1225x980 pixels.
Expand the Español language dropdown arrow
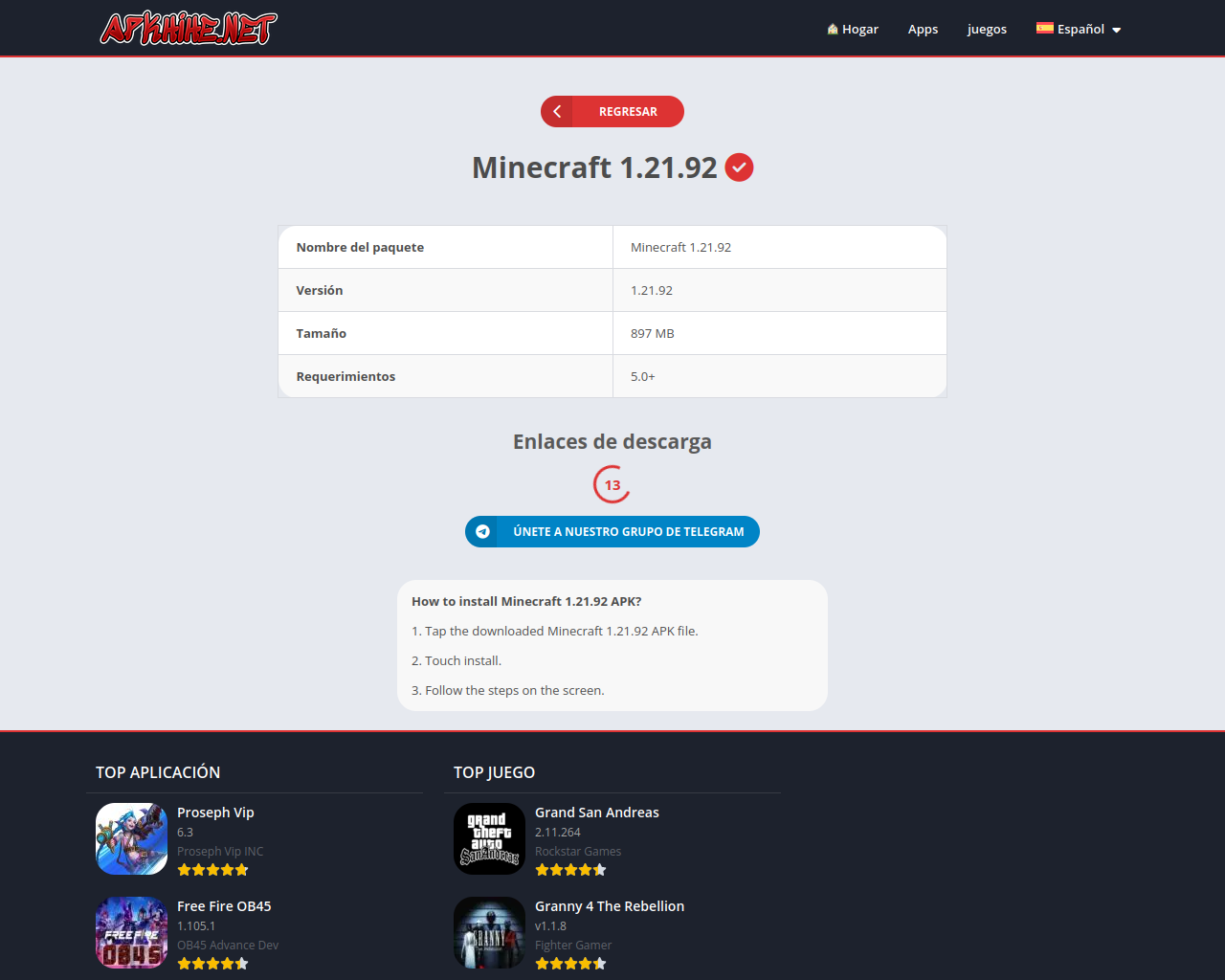[x=1116, y=30]
